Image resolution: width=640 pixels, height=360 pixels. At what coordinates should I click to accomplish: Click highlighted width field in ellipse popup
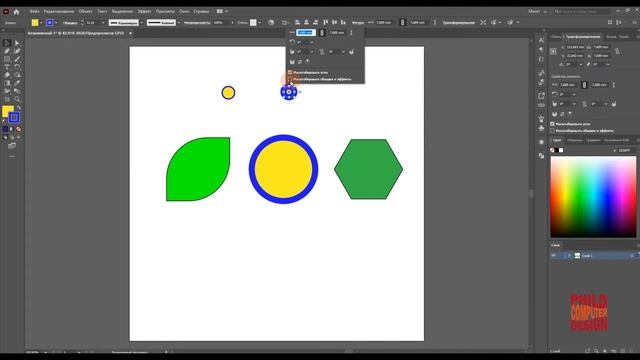pos(305,33)
